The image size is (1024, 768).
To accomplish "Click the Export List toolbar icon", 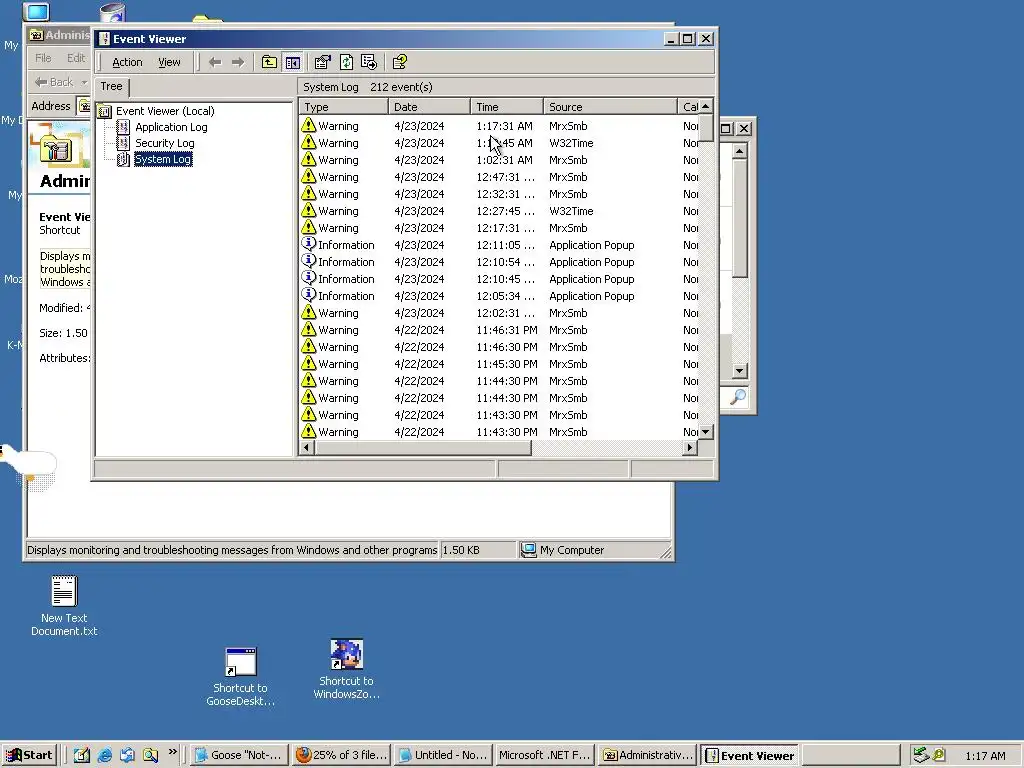I will (369, 62).
